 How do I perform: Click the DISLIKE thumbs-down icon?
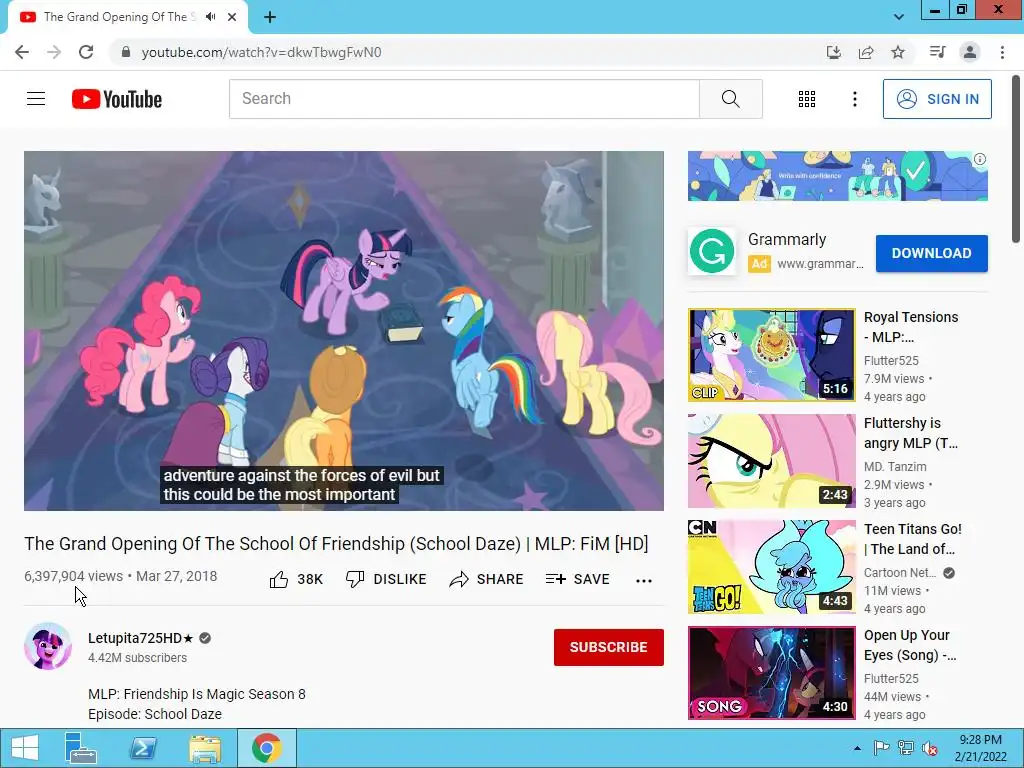[355, 579]
